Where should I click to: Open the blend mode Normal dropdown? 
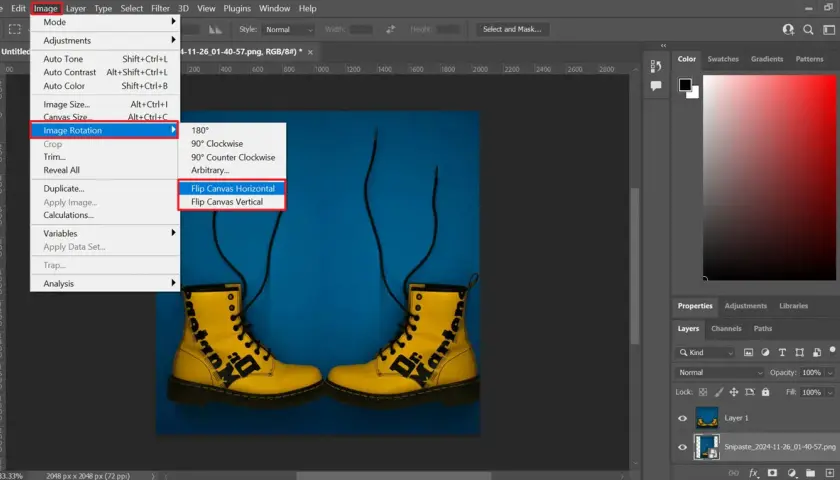click(719, 372)
